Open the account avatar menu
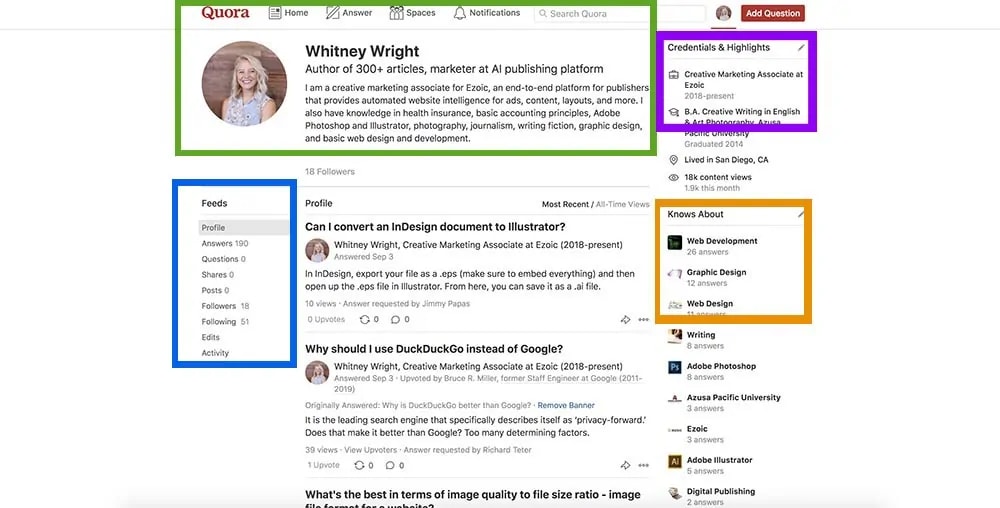This screenshot has width=1000, height=508. [723, 13]
